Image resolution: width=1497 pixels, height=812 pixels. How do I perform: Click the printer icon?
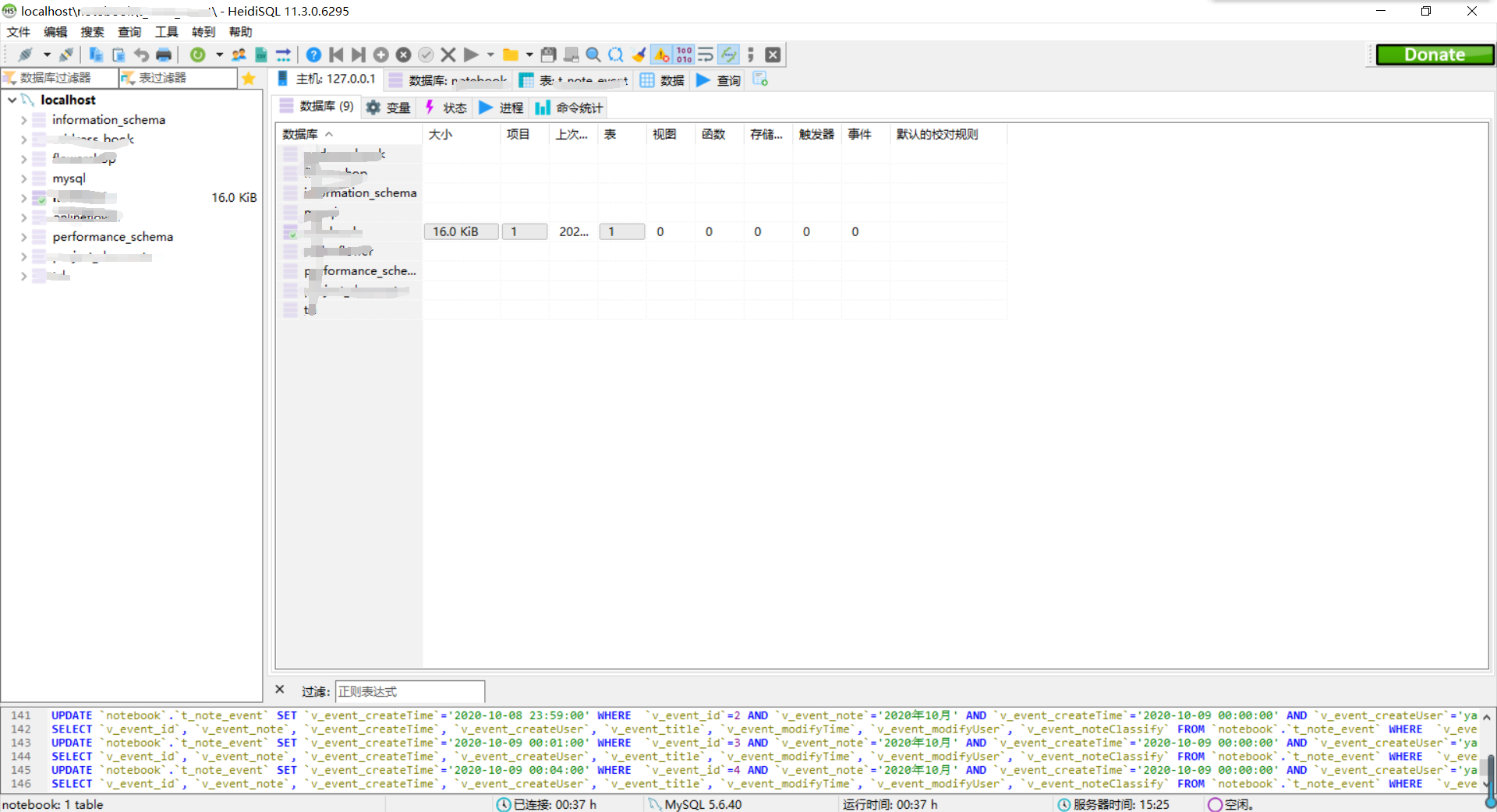tap(164, 55)
